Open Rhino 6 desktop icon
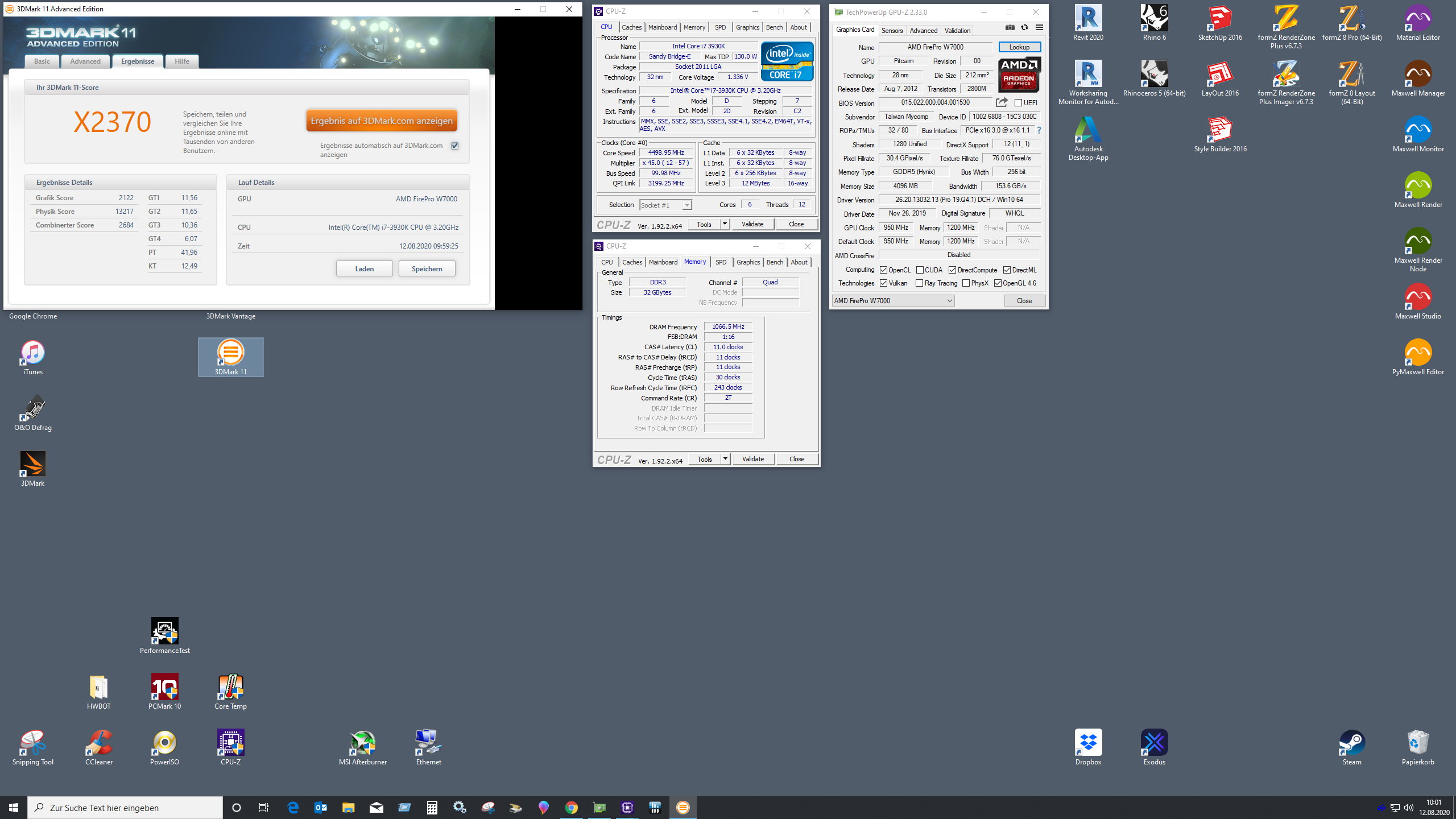This screenshot has width=1456, height=819. 1154,23
